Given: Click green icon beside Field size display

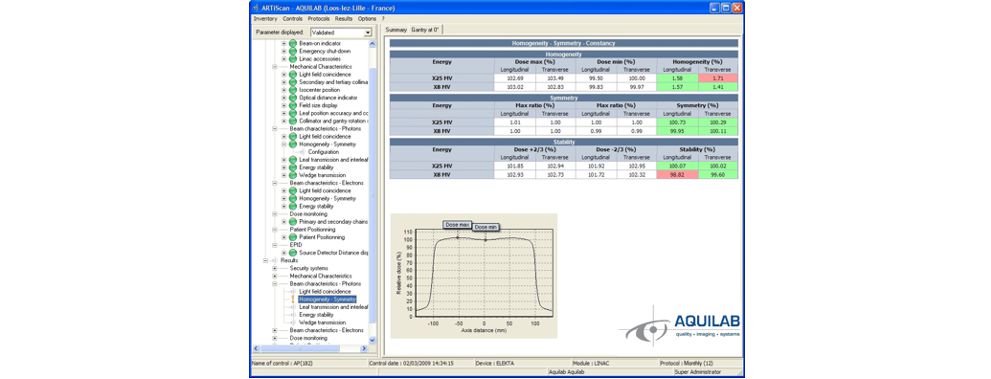Looking at the screenshot, I should point(293,105).
